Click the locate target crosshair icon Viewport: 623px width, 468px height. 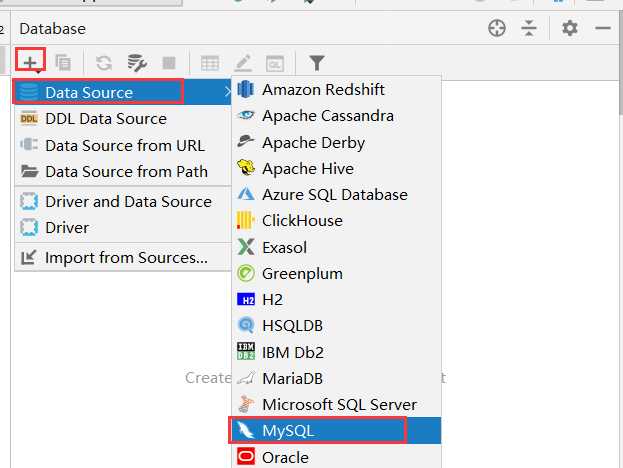pyautogui.click(x=497, y=28)
